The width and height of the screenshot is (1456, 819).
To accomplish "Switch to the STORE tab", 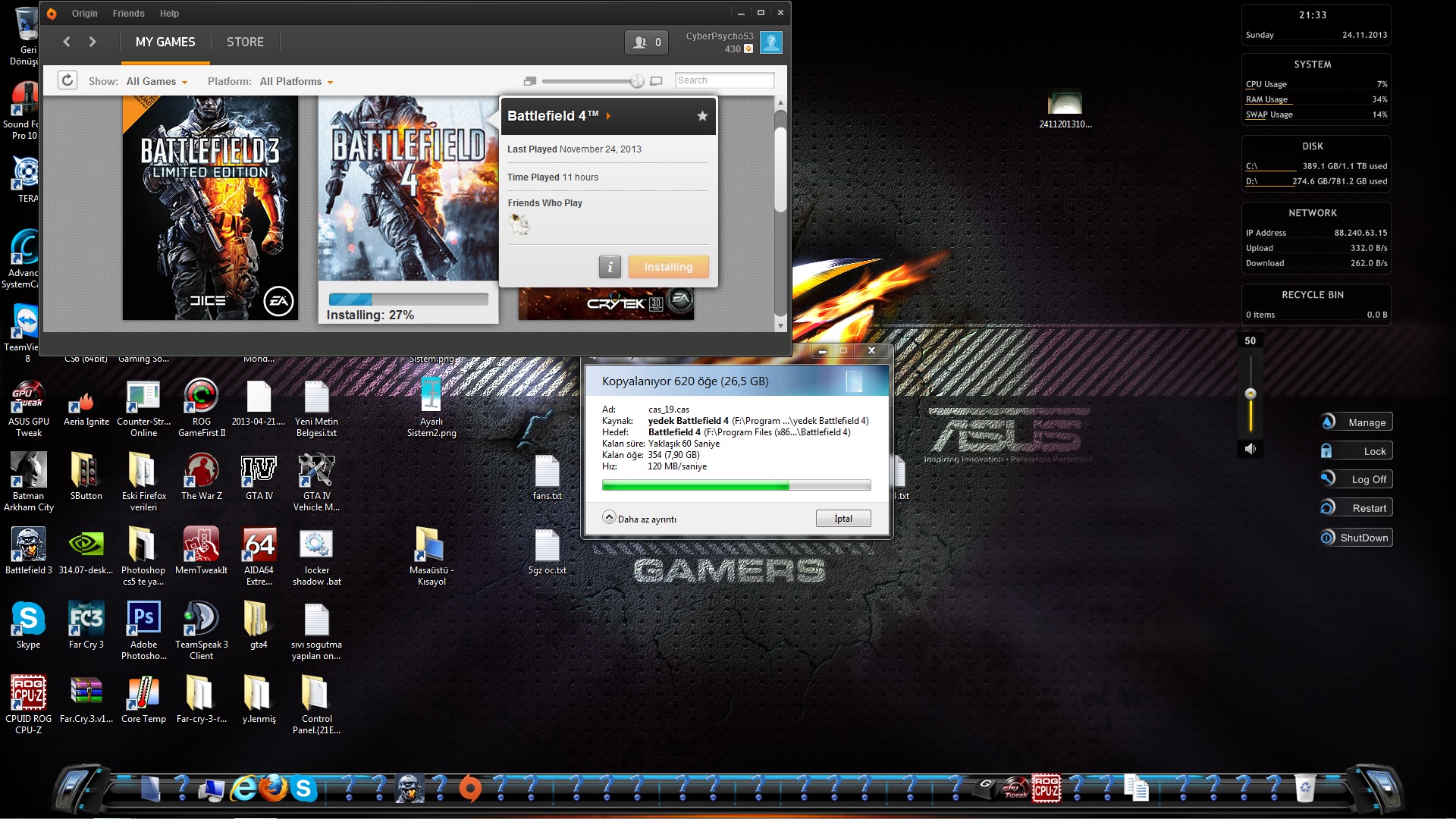I will coord(245,42).
